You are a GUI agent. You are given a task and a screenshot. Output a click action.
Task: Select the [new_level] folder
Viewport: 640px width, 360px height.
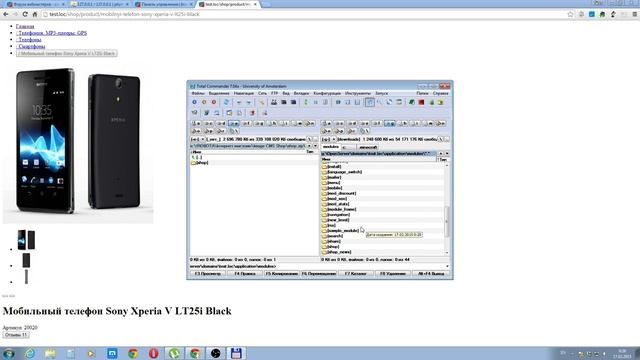tap(336, 220)
